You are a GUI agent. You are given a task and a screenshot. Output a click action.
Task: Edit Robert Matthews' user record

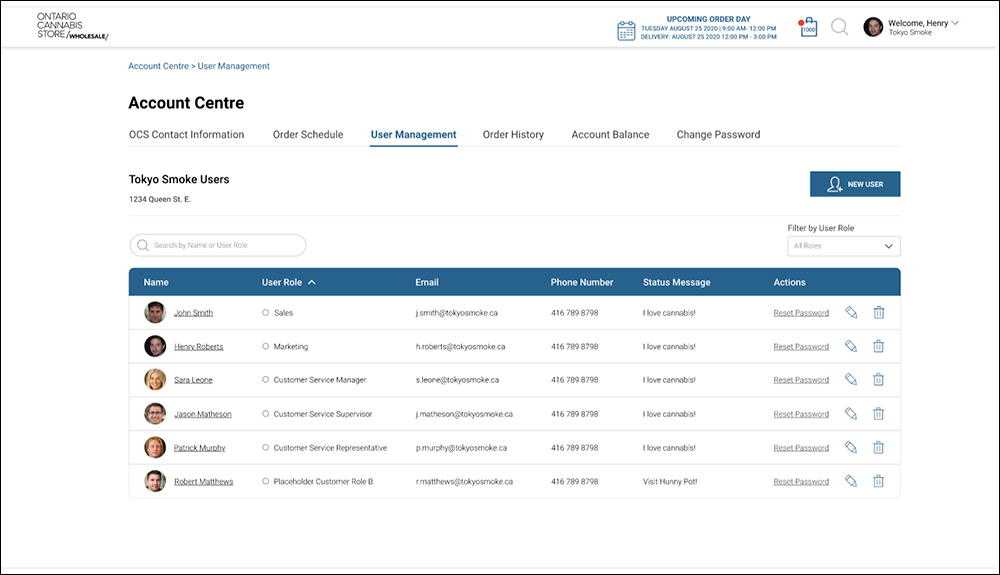coord(851,481)
